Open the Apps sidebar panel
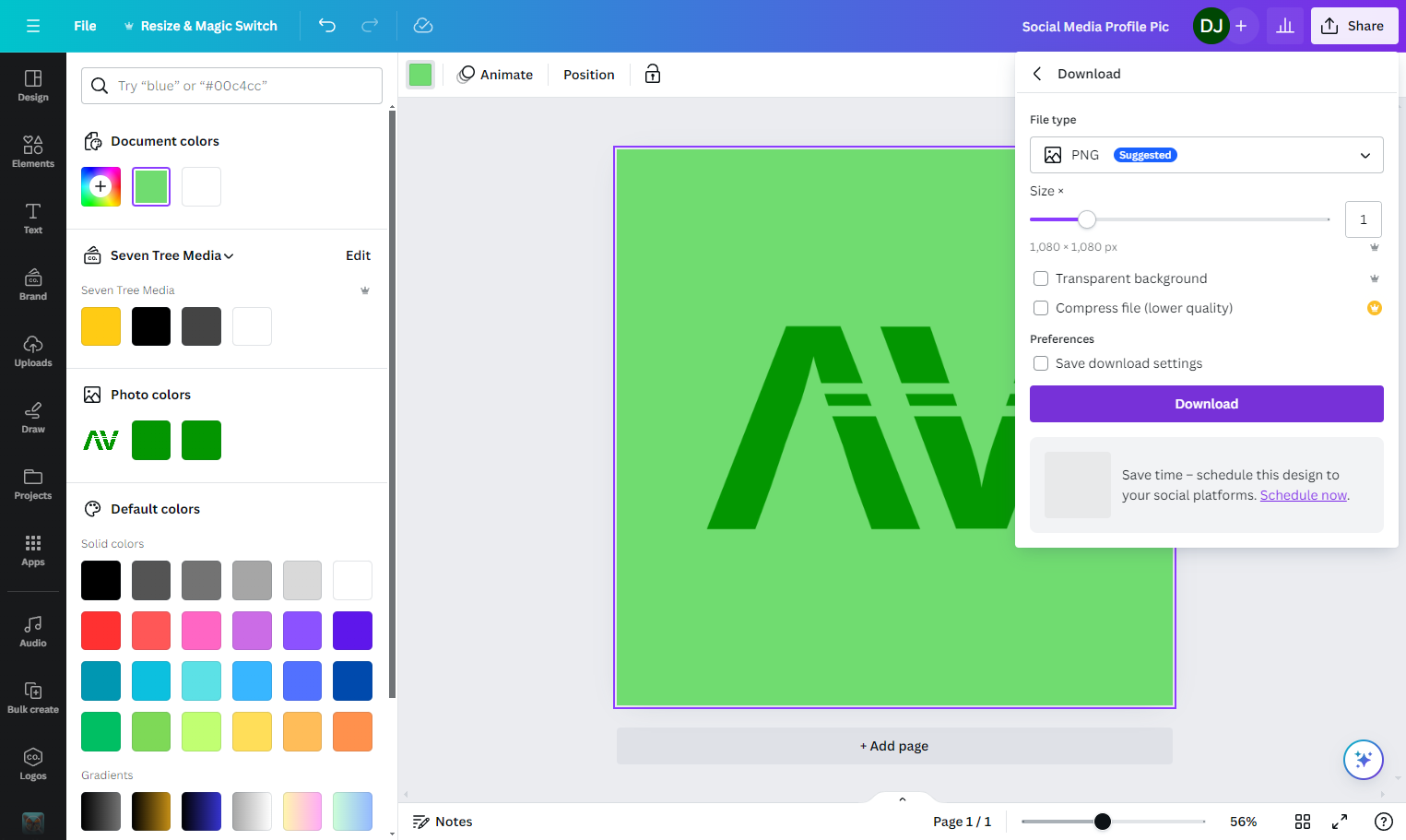Image resolution: width=1406 pixels, height=840 pixels. tap(33, 550)
